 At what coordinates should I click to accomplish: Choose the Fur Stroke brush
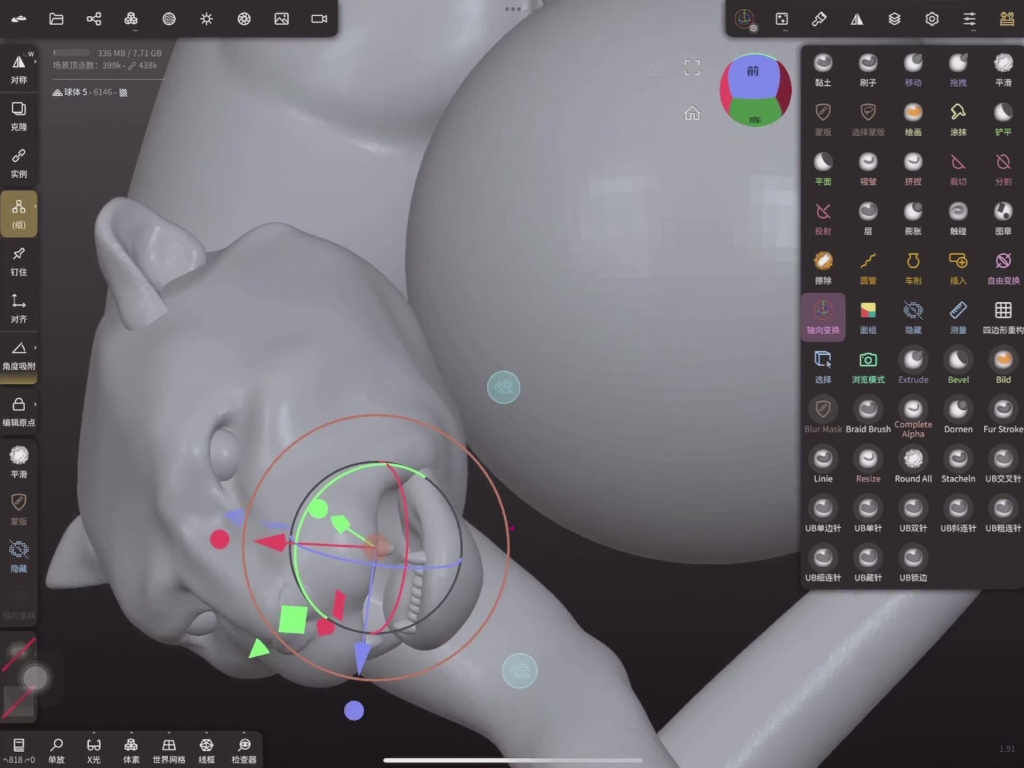pyautogui.click(x=1003, y=417)
